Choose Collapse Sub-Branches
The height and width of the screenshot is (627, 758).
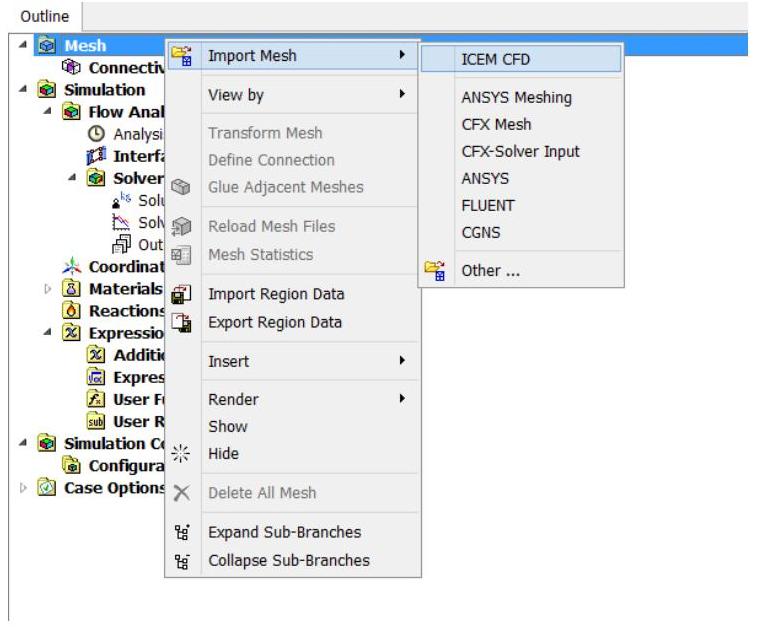(293, 561)
